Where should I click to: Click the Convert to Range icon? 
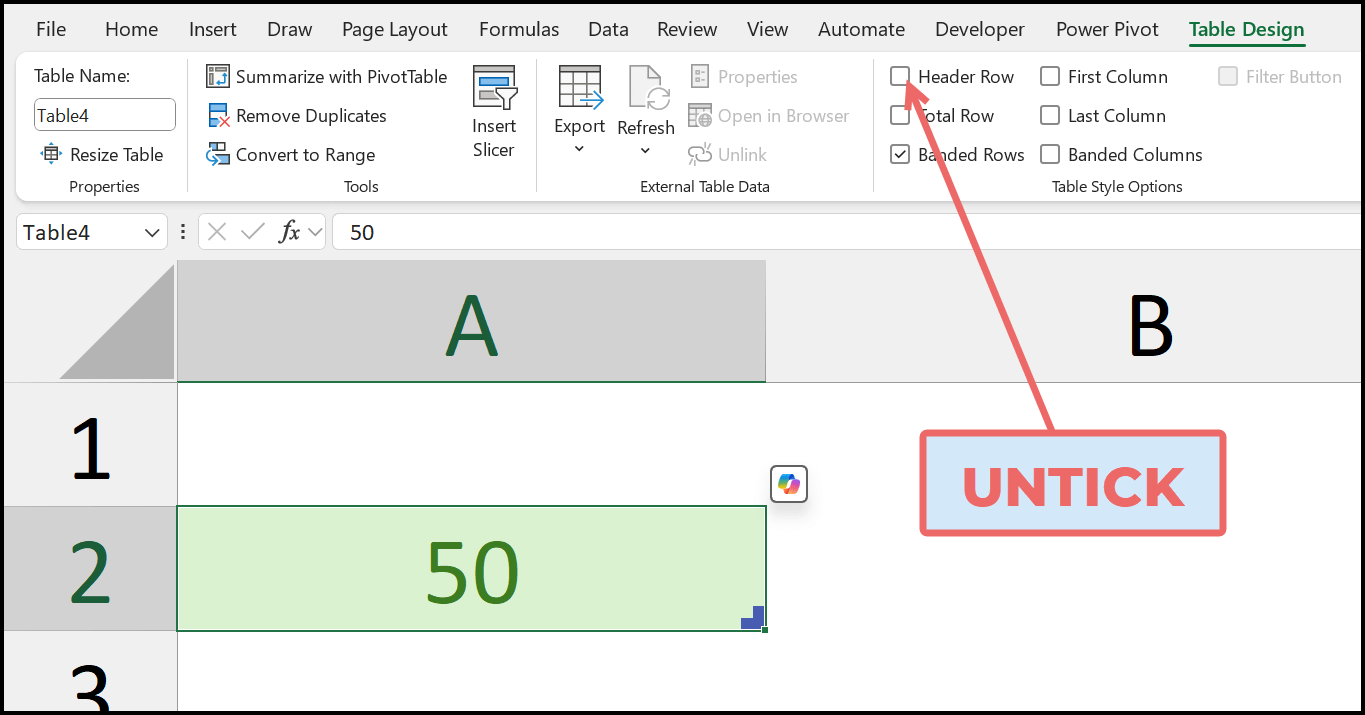tap(218, 155)
